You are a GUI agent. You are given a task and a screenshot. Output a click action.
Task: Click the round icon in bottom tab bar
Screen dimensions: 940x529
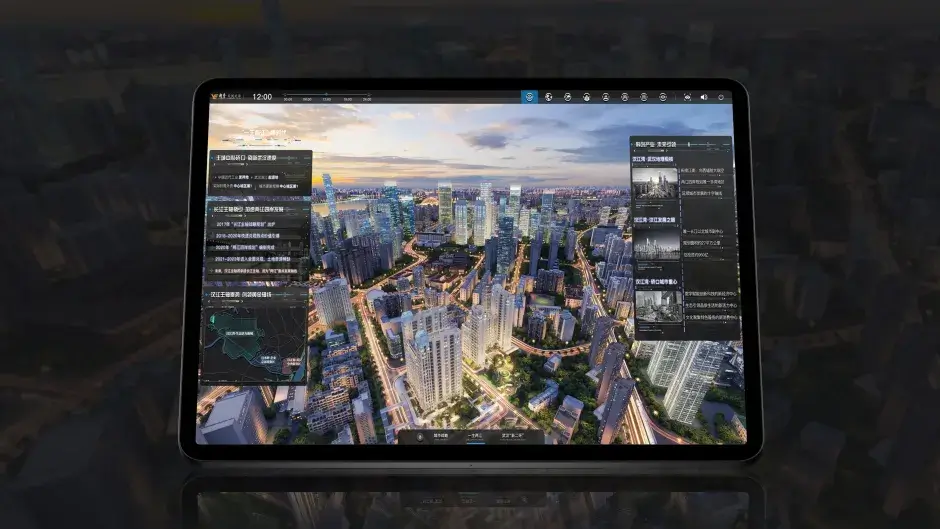click(420, 437)
